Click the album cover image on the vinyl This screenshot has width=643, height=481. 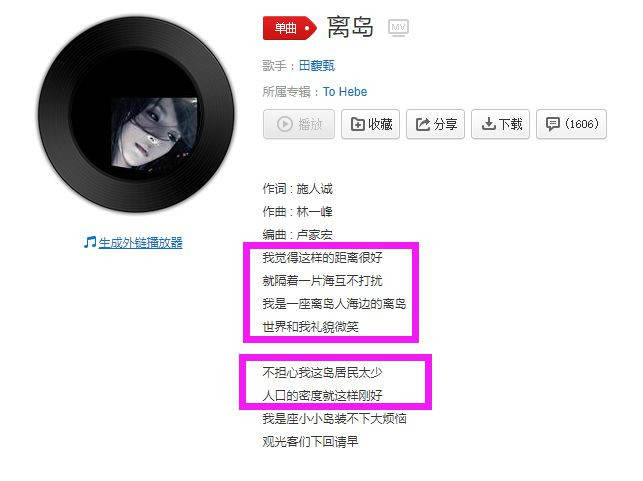point(154,132)
